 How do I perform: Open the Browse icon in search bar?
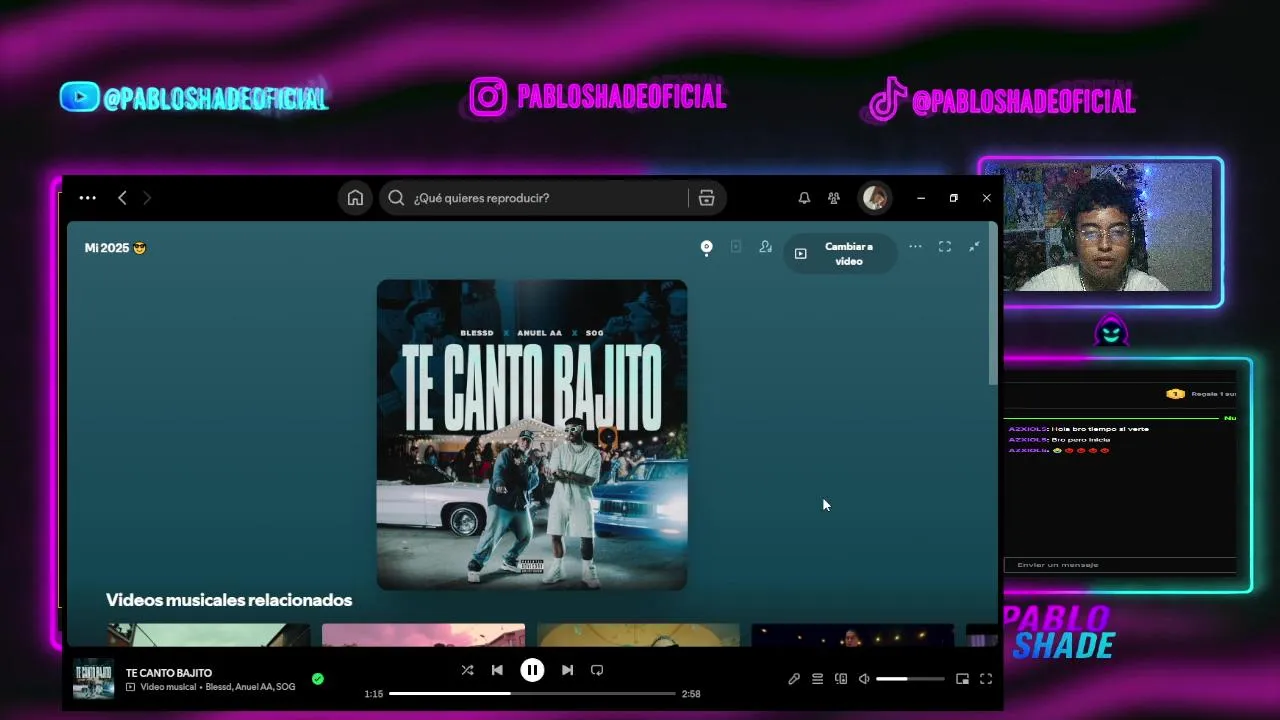click(707, 198)
